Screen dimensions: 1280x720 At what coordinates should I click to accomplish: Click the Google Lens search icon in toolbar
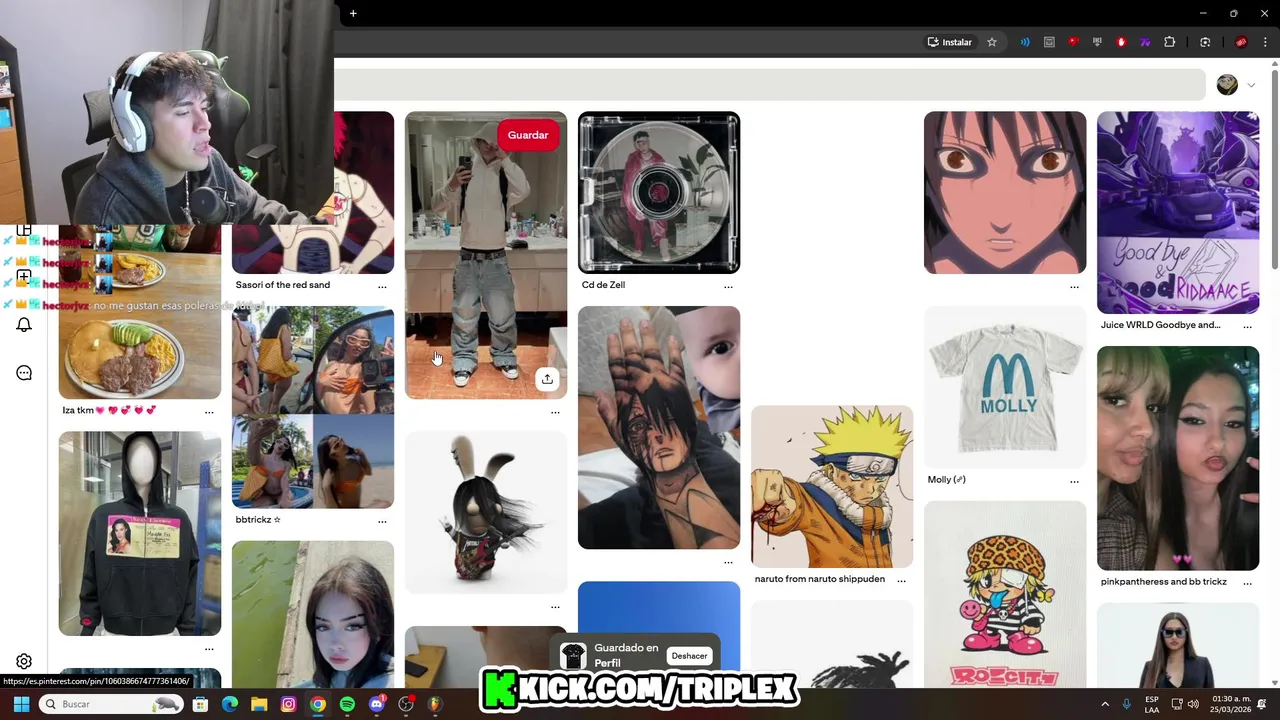[1205, 42]
